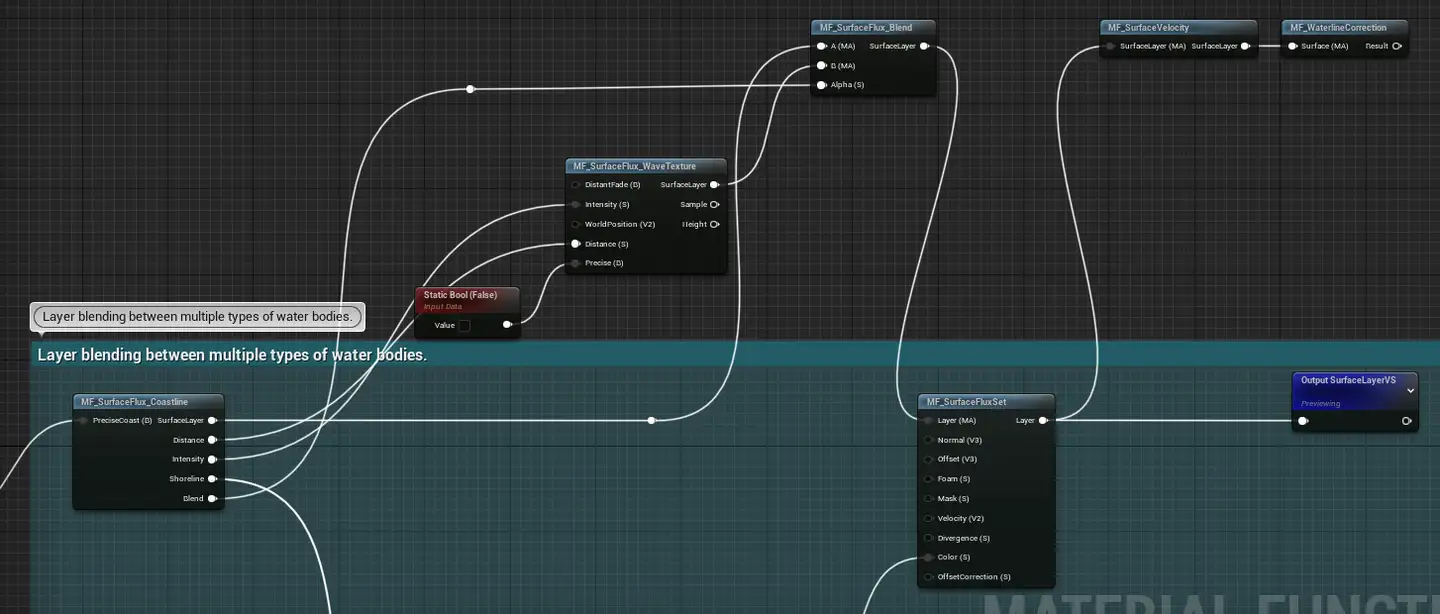Click the Result output pin on MF_WaterlineCorrection

click(x=1397, y=46)
